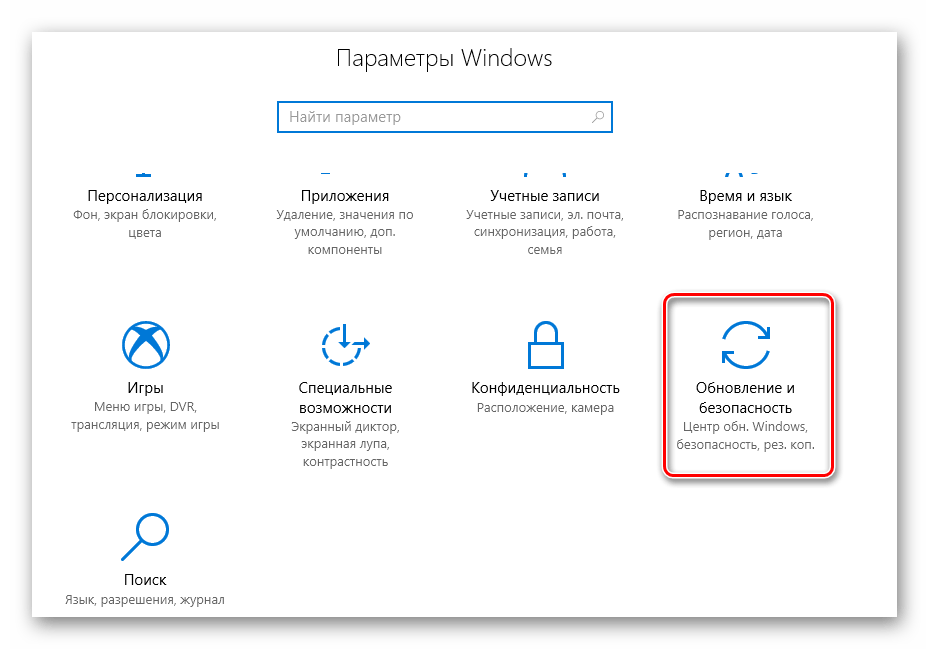Open Приложения settings category
929x649 pixels.
[345, 196]
